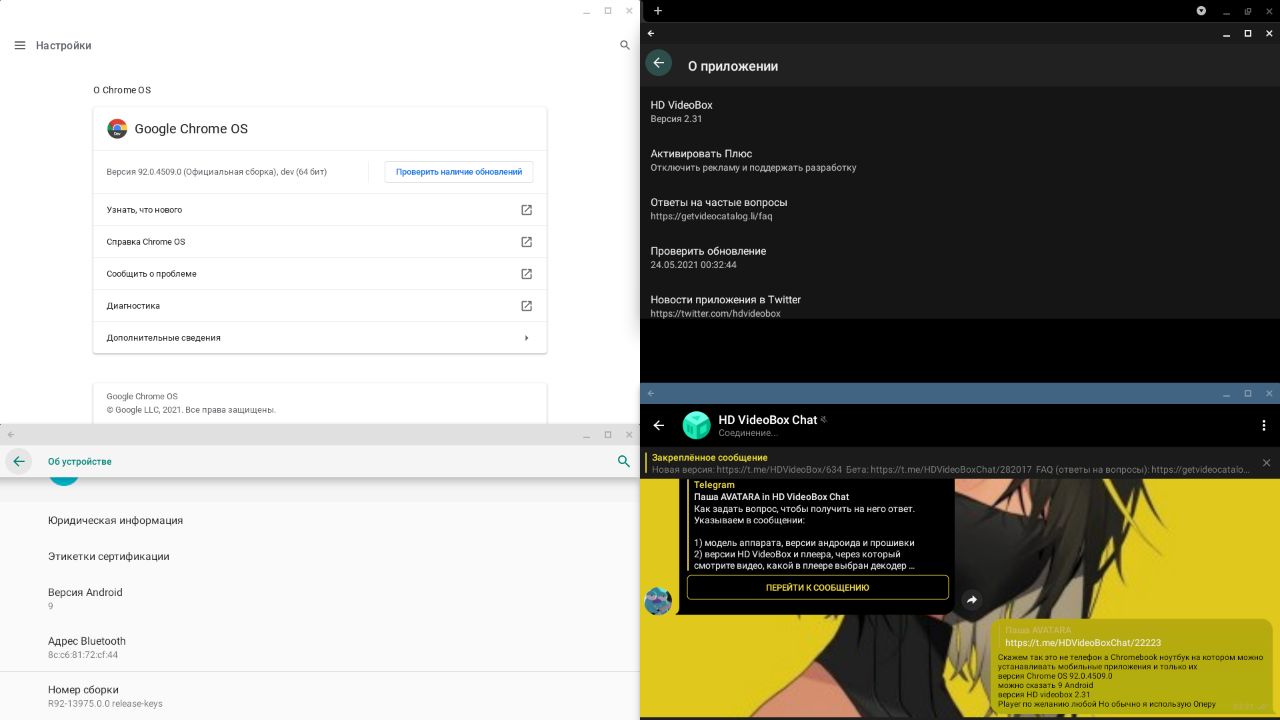
Task: Open search in Chrome OS settings window
Action: (625, 45)
